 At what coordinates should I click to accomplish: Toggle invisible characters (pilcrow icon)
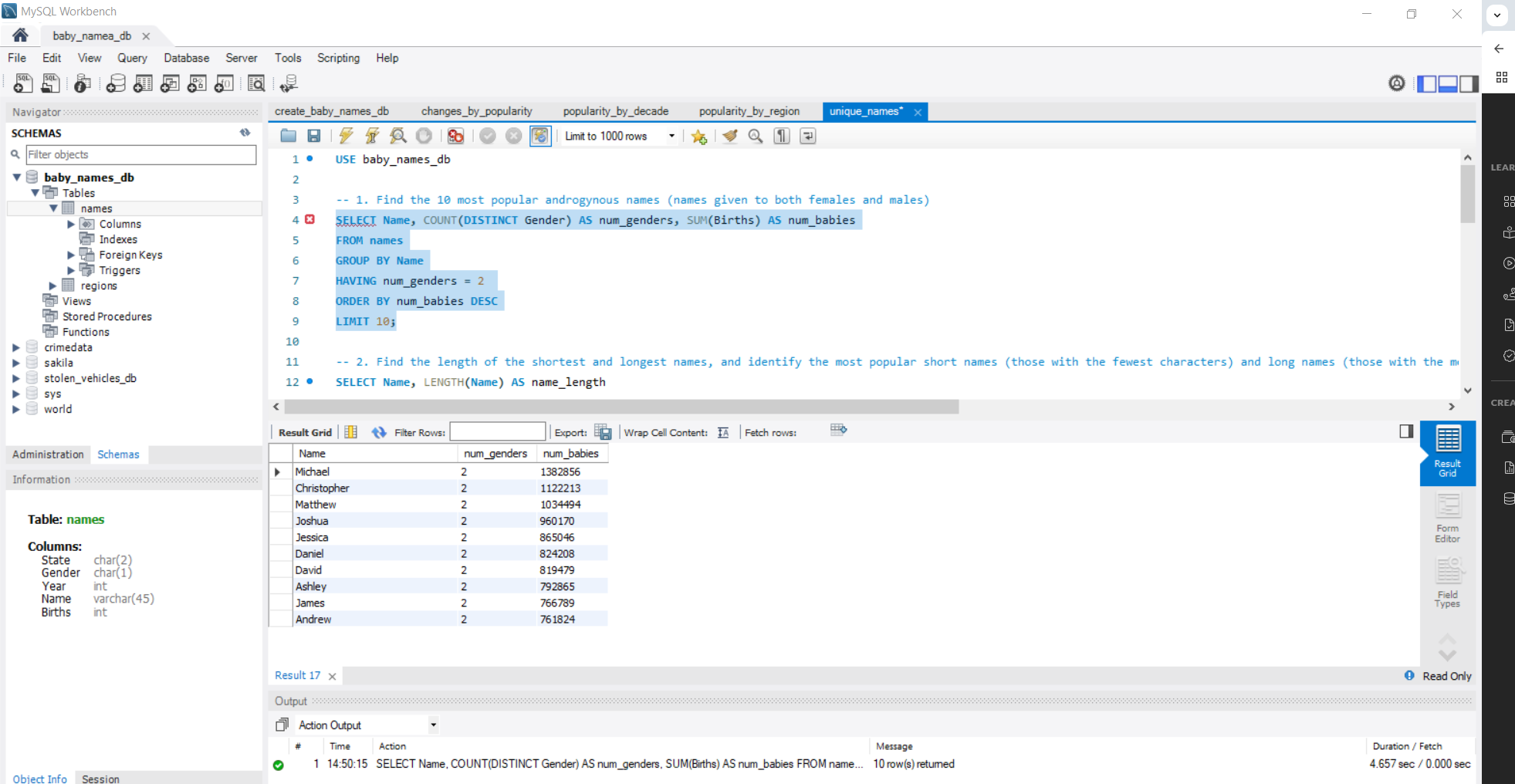click(x=782, y=136)
